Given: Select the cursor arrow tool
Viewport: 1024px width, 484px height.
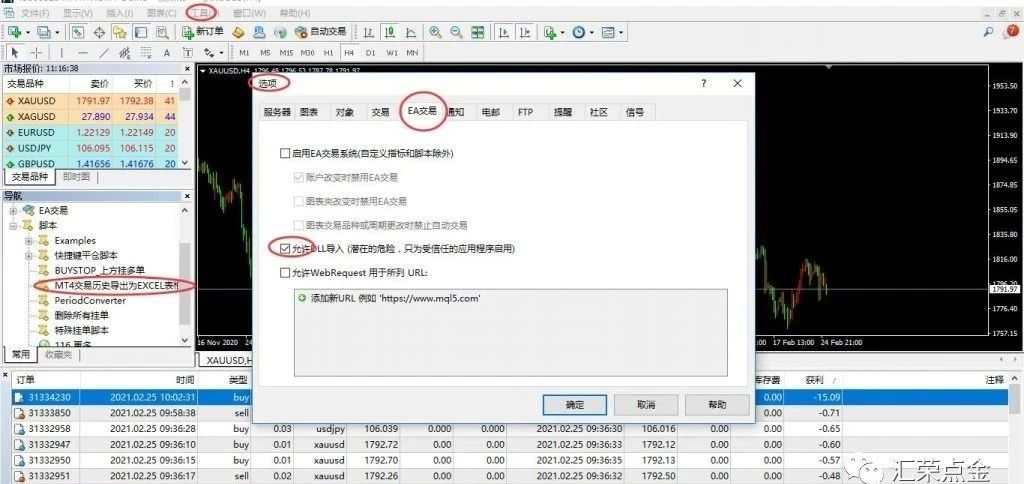Looking at the screenshot, I should tap(16, 53).
